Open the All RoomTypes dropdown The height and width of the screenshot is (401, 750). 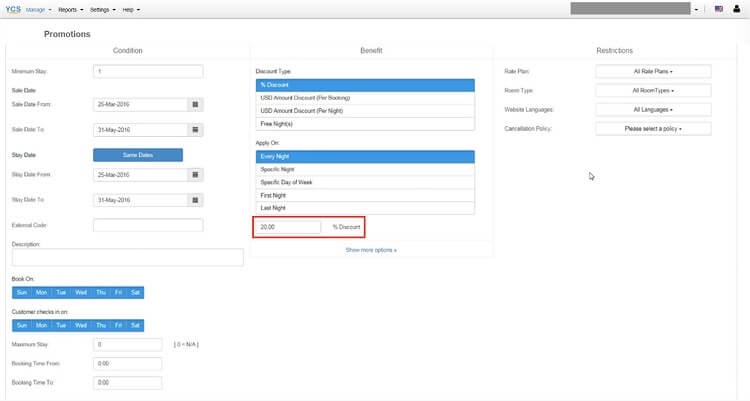pos(653,90)
